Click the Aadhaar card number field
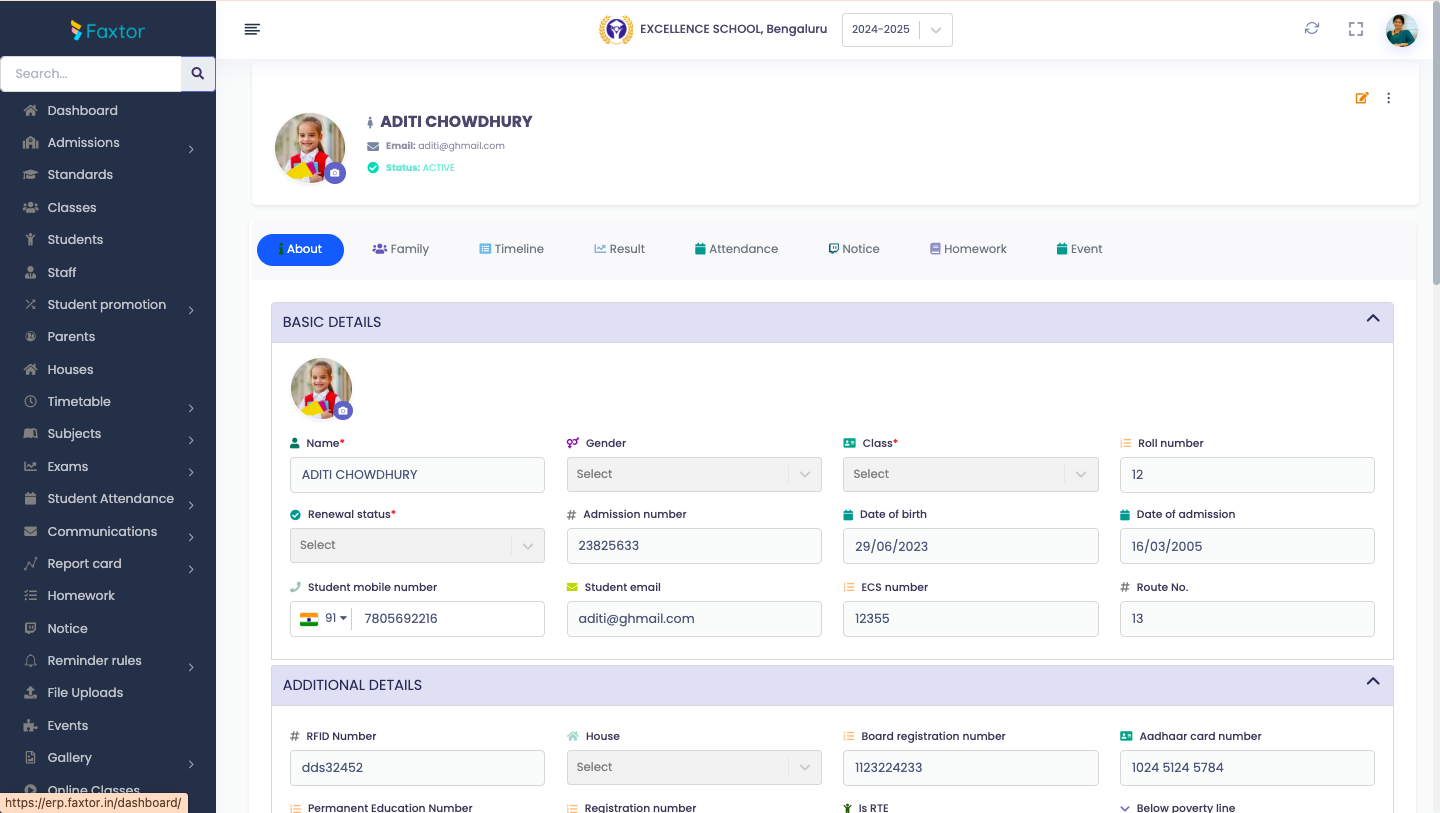The image size is (1440, 813). point(1247,768)
